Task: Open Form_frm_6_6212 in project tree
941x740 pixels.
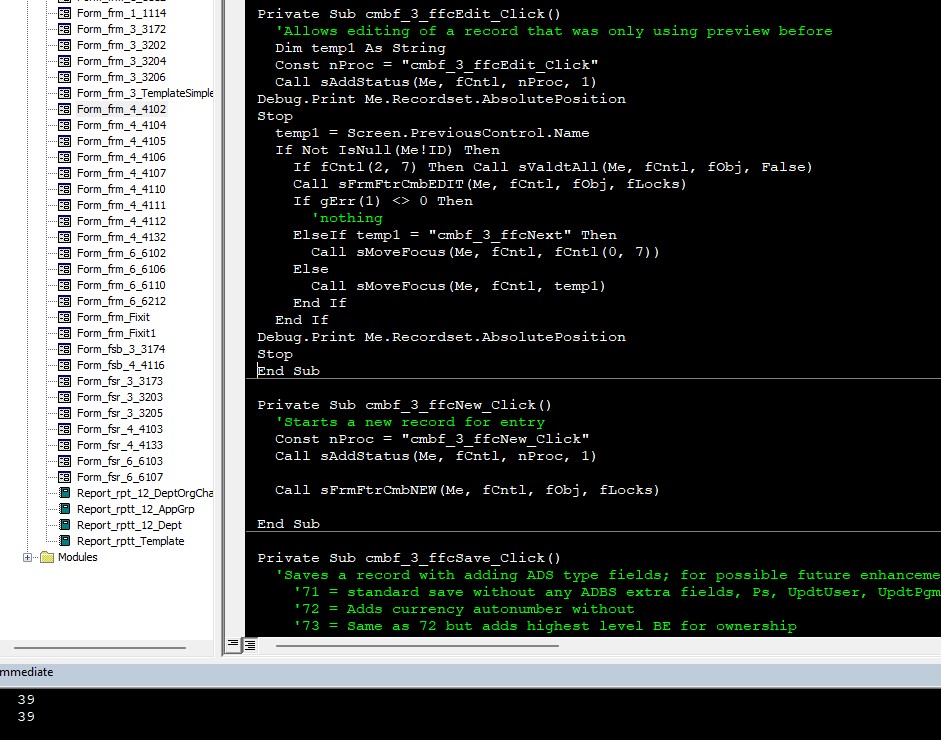Action: [x=121, y=301]
